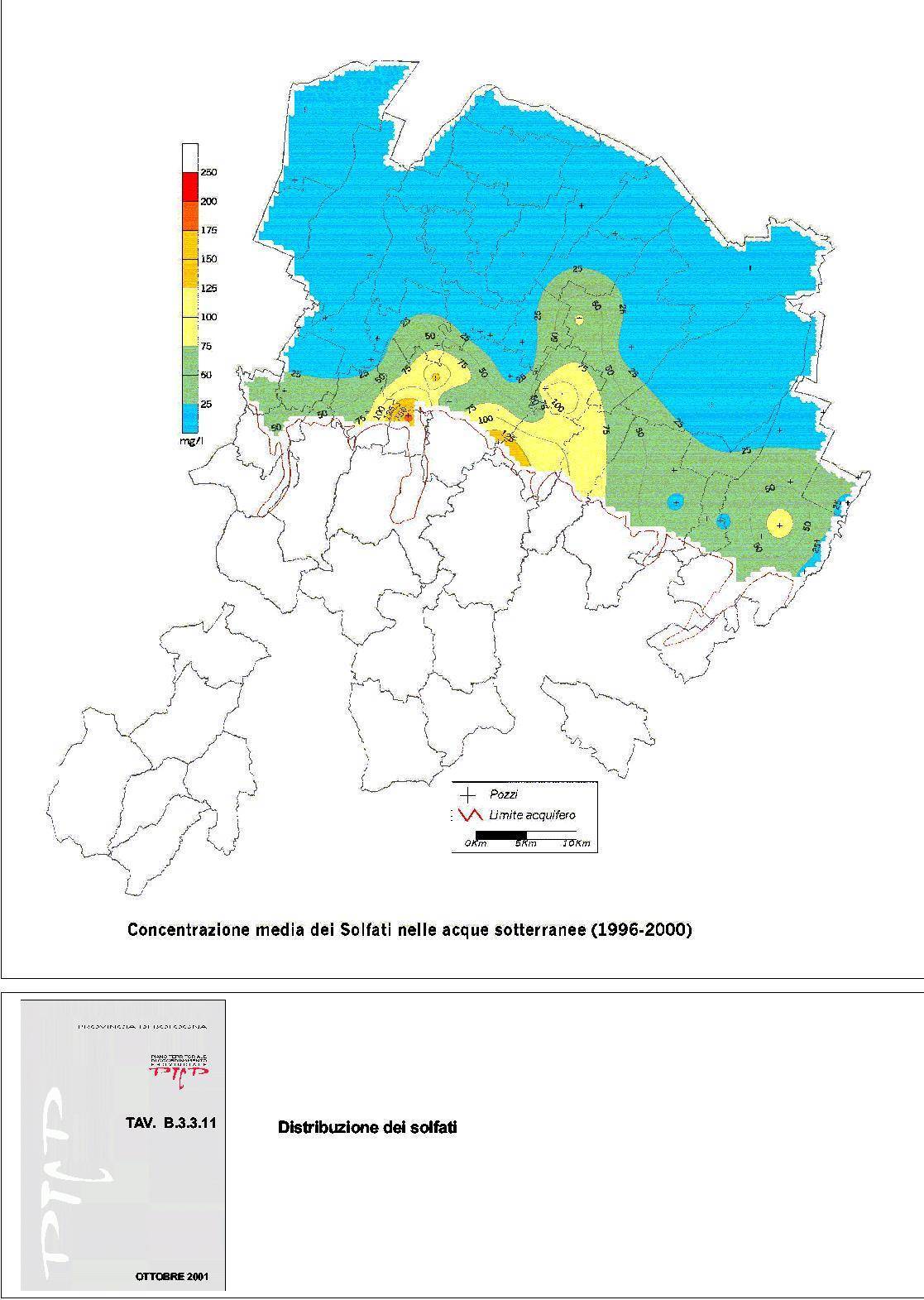Click the "0Km" scale bar label
924x1300 pixels.
476,844
